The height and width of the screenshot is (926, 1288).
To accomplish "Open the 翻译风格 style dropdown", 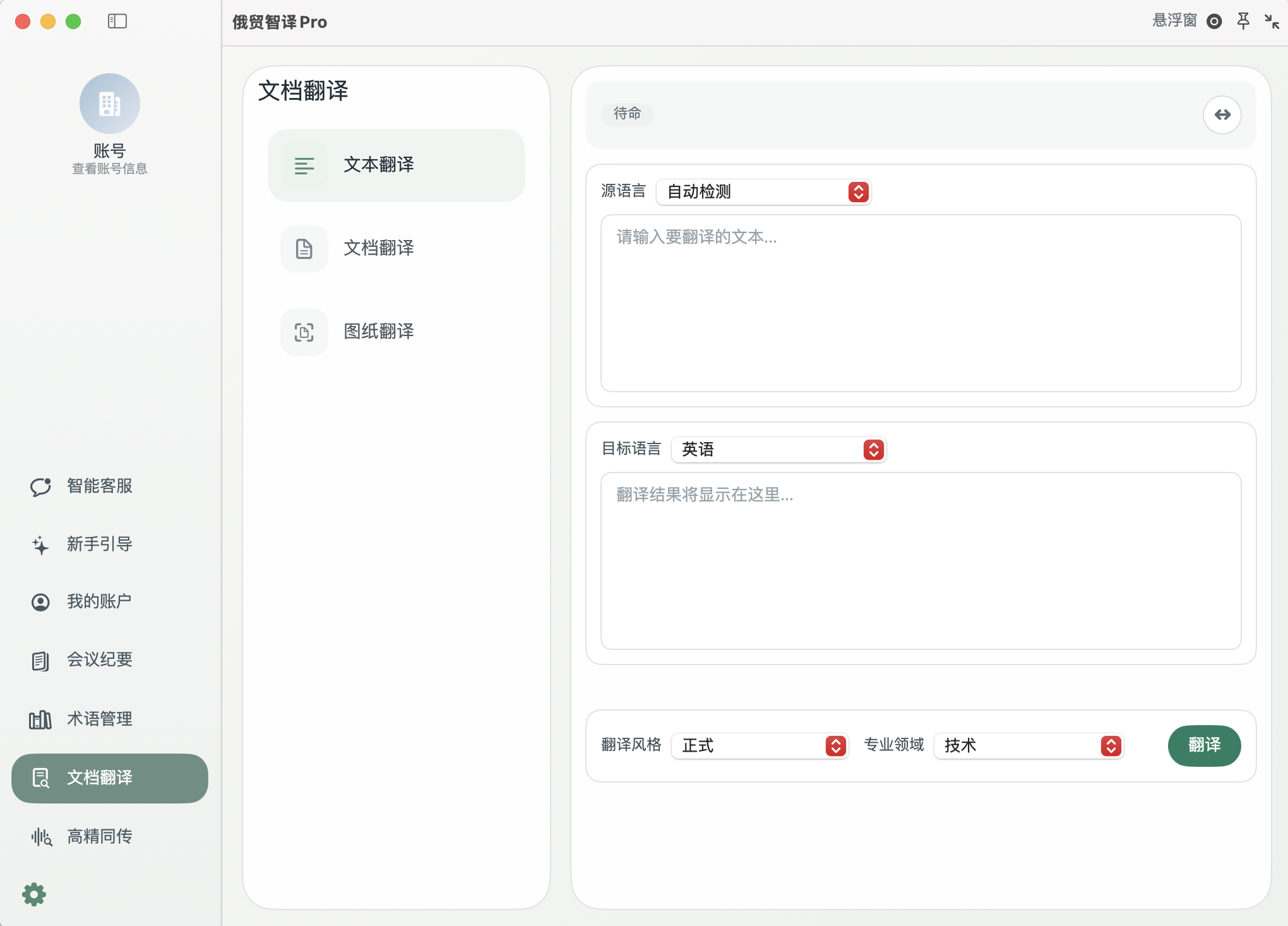I will coord(760,746).
